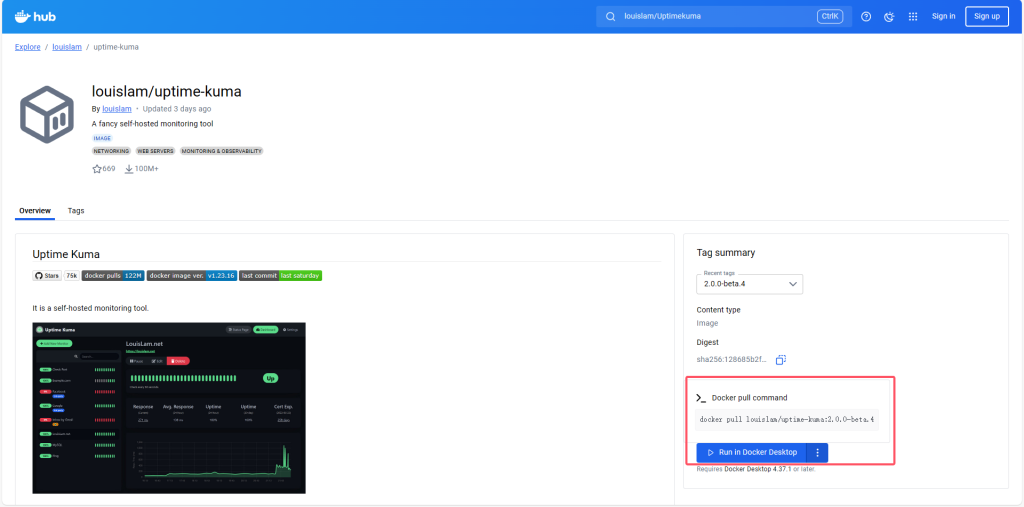Click the star icon showing 669
Viewport: 1024px width, 507px height.
pyautogui.click(x=97, y=169)
